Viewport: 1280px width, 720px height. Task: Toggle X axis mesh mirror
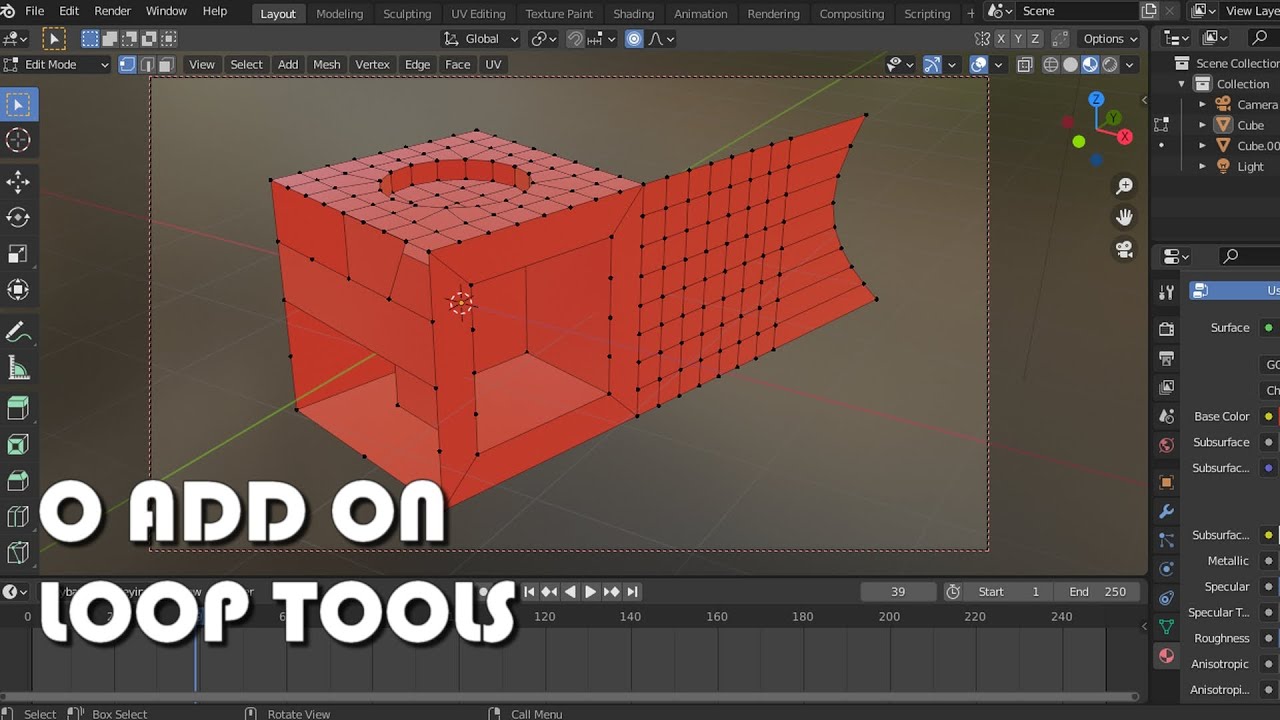(x=1001, y=39)
